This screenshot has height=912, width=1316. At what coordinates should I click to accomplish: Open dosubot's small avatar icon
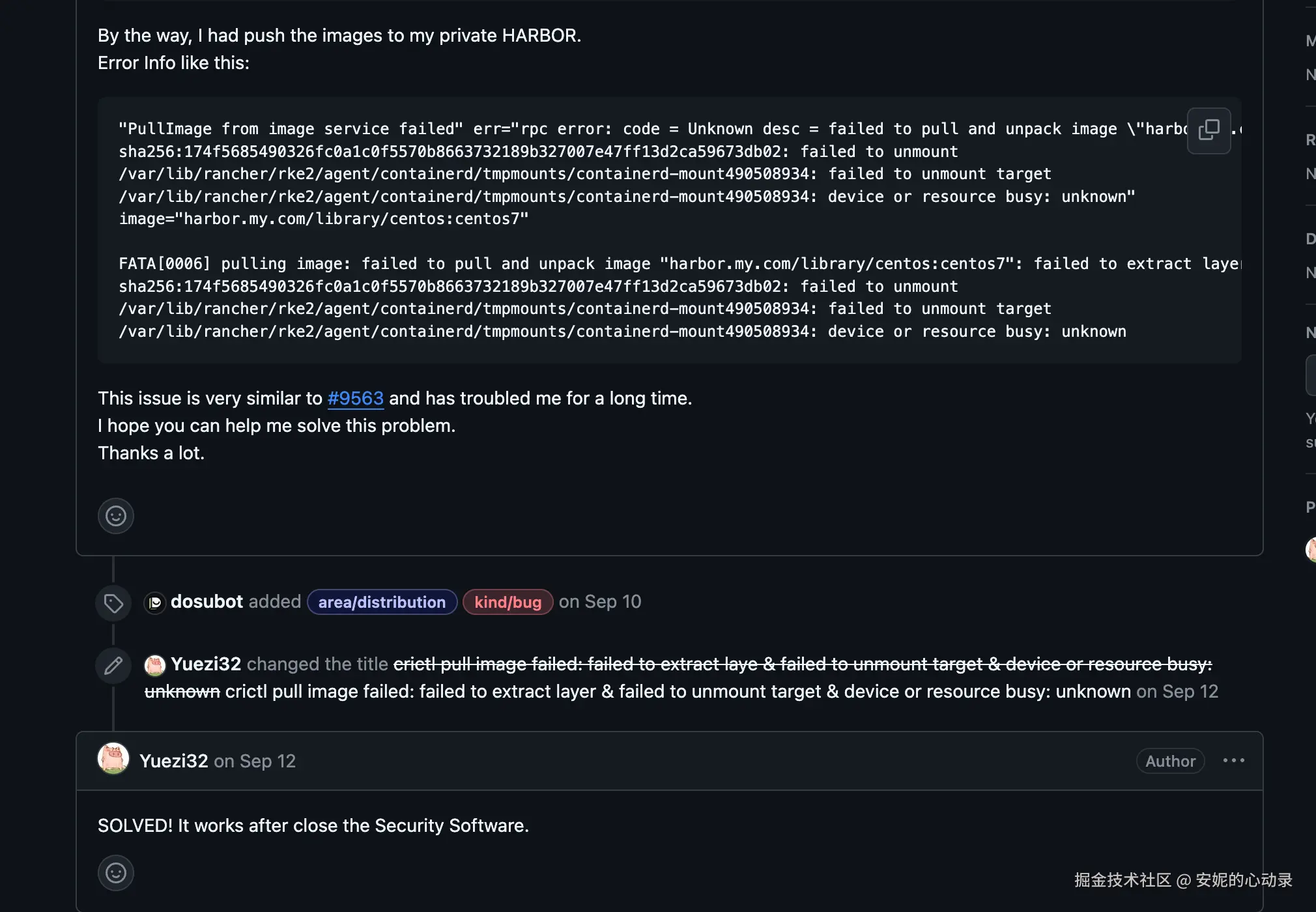(x=155, y=603)
